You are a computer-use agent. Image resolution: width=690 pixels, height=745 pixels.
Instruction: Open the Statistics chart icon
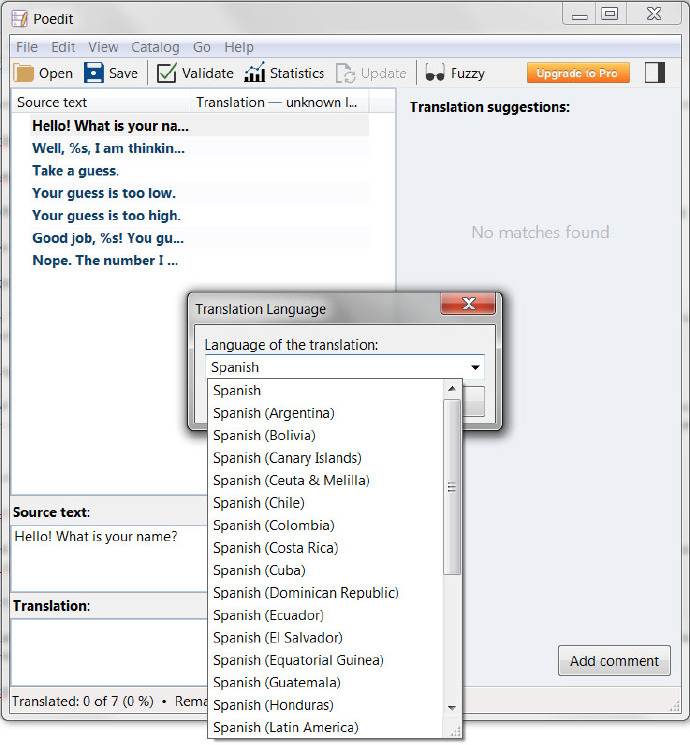pos(255,73)
